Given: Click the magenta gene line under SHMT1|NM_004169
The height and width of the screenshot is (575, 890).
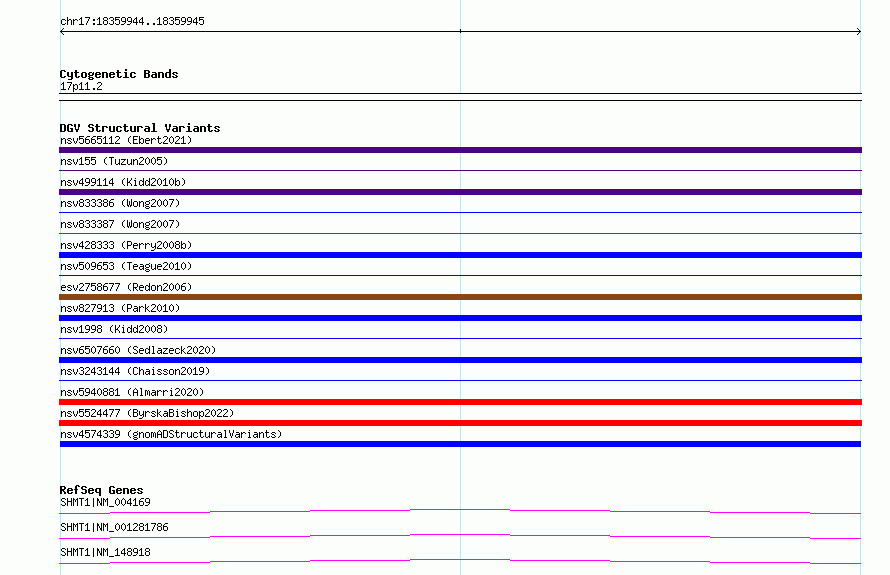Looking at the screenshot, I should 460,510.
